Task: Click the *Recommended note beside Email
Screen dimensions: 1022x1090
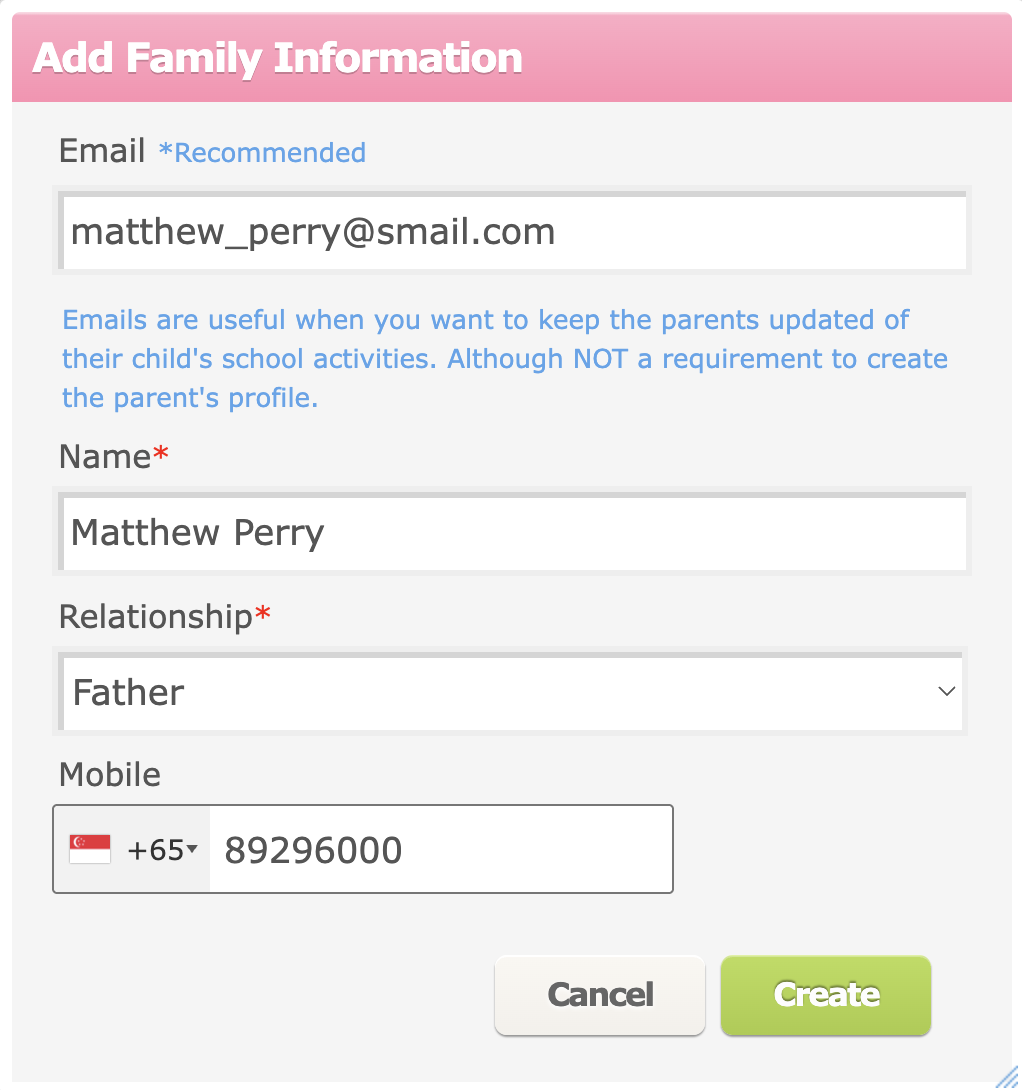Action: 263,153
